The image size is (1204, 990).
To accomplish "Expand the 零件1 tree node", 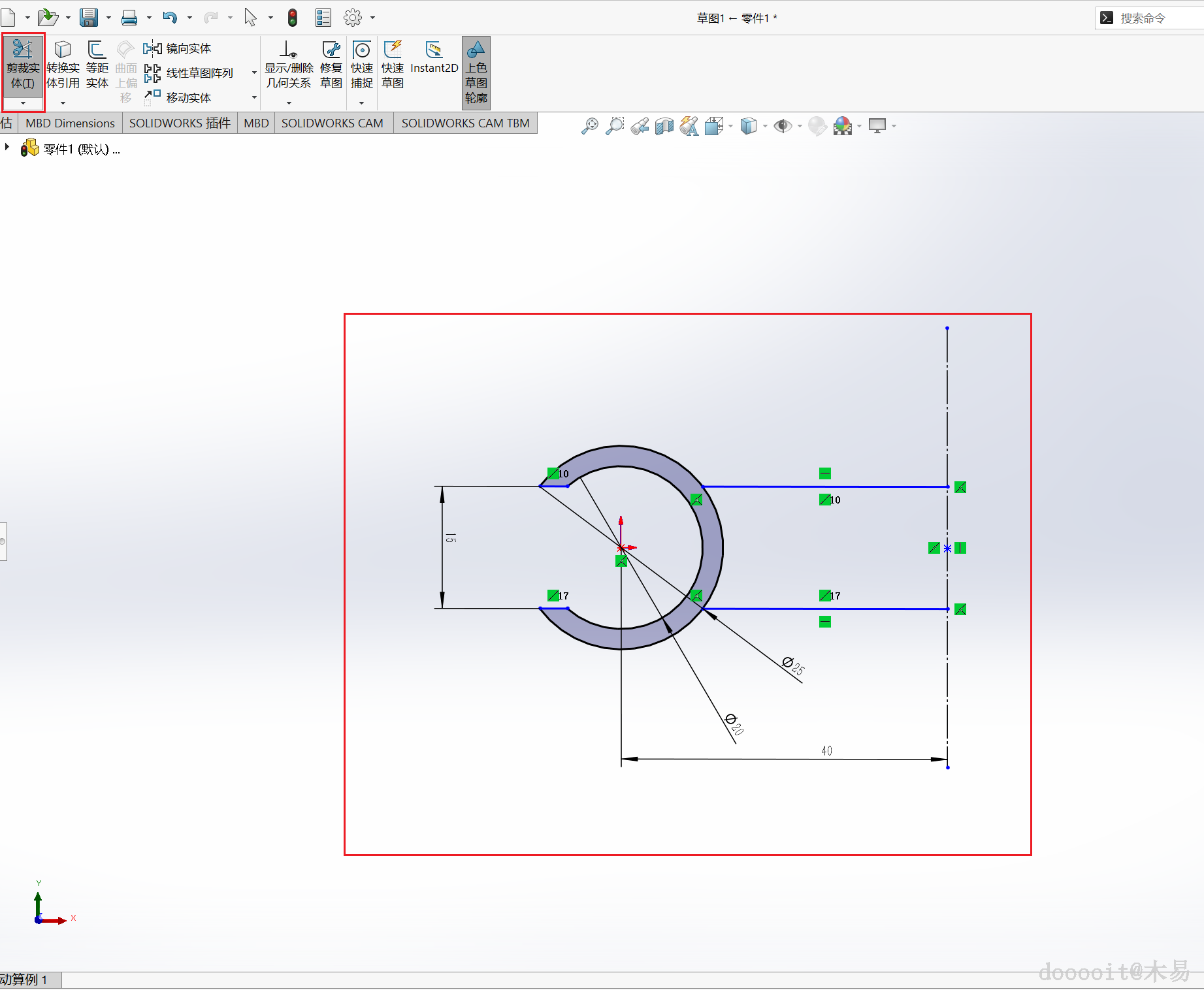I will 7,148.
